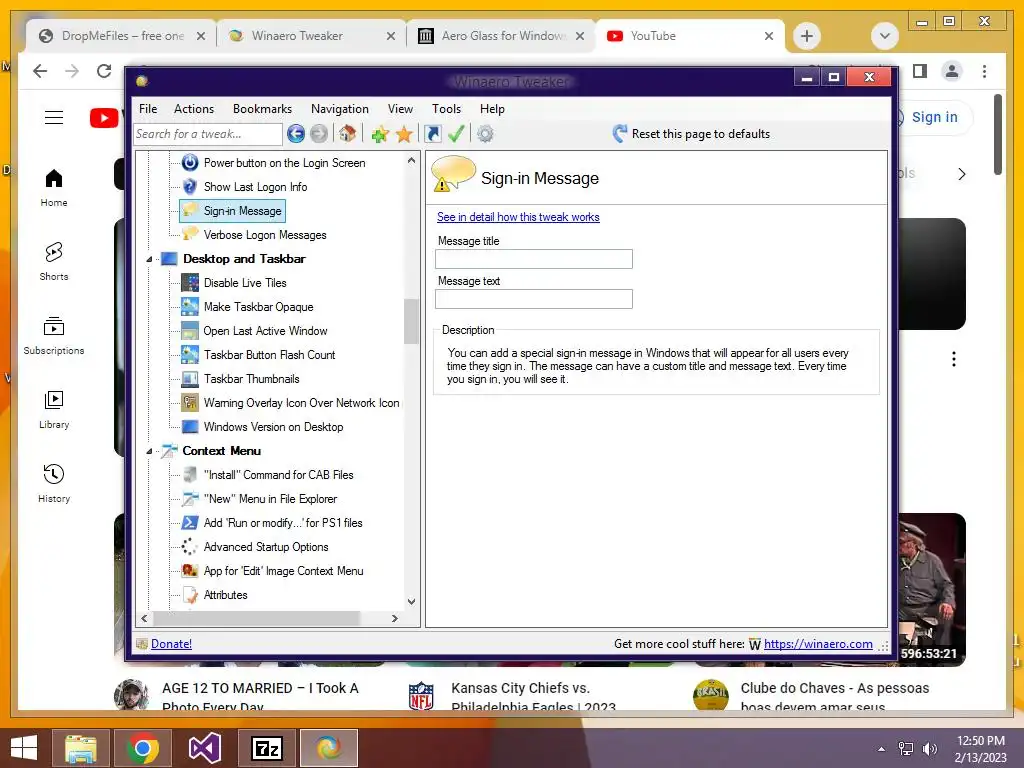Viewport: 1024px width, 768px height.
Task: Select Power button on the Login Screen
Action: (284, 163)
